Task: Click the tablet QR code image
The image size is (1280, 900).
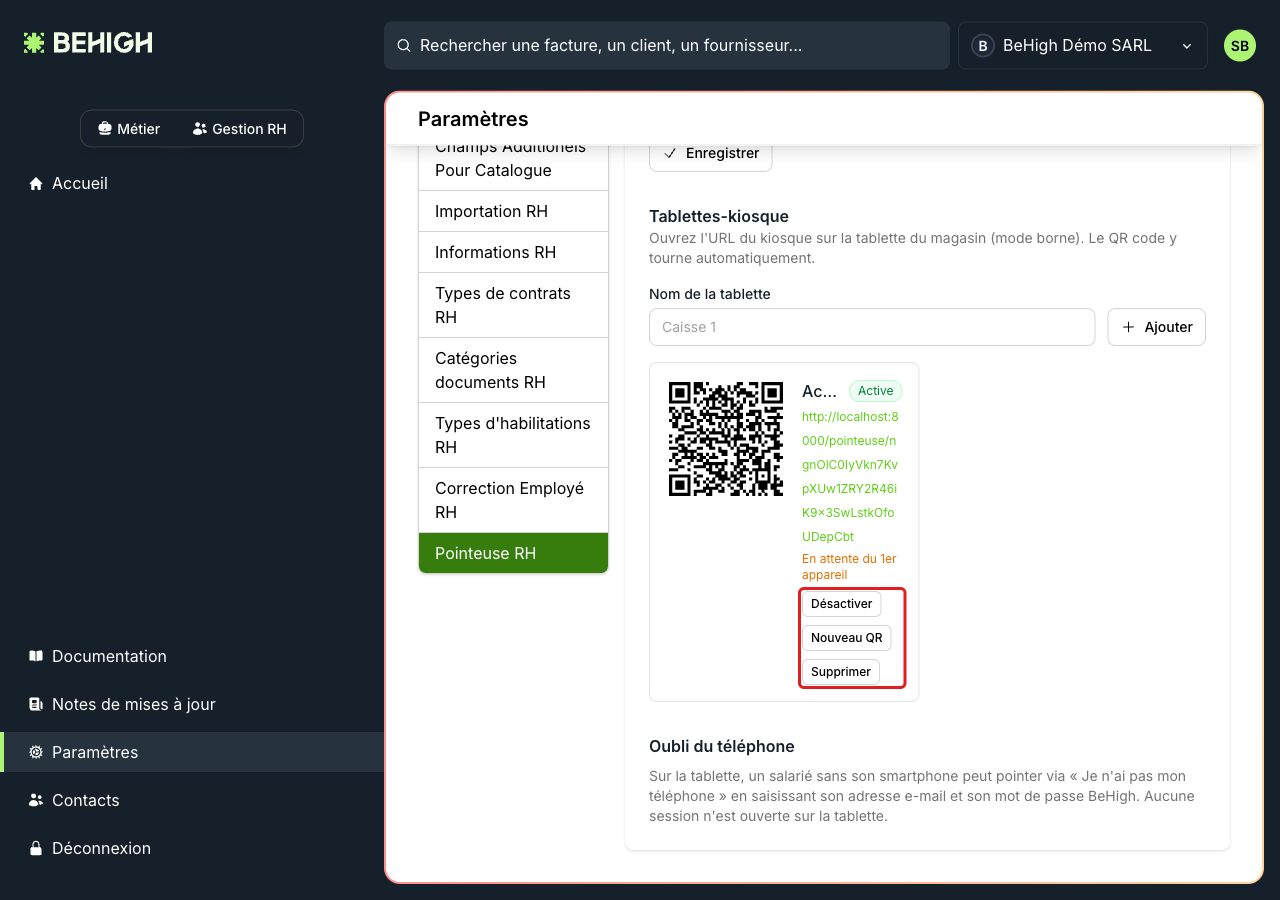Action: pos(726,439)
